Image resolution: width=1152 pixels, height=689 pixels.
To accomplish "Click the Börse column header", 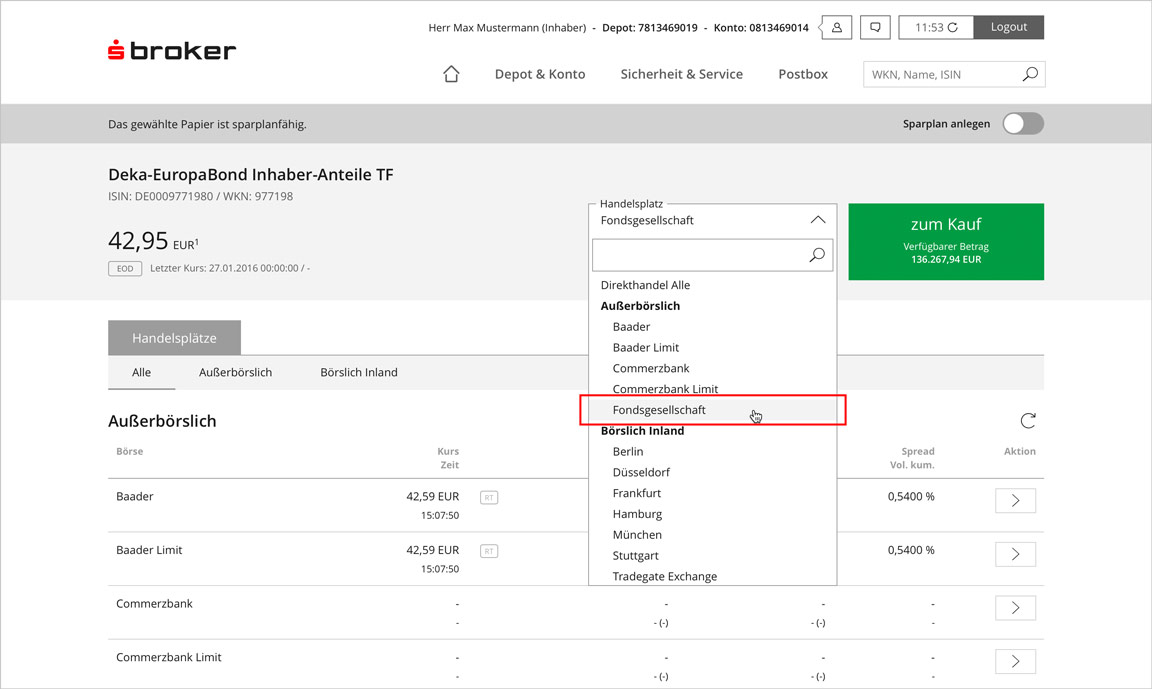I will [129, 451].
